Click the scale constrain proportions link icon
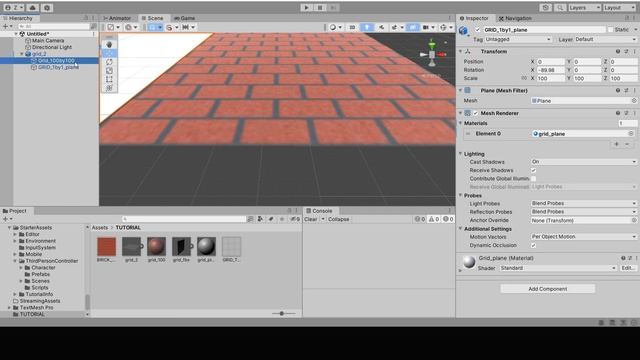 [524, 78]
